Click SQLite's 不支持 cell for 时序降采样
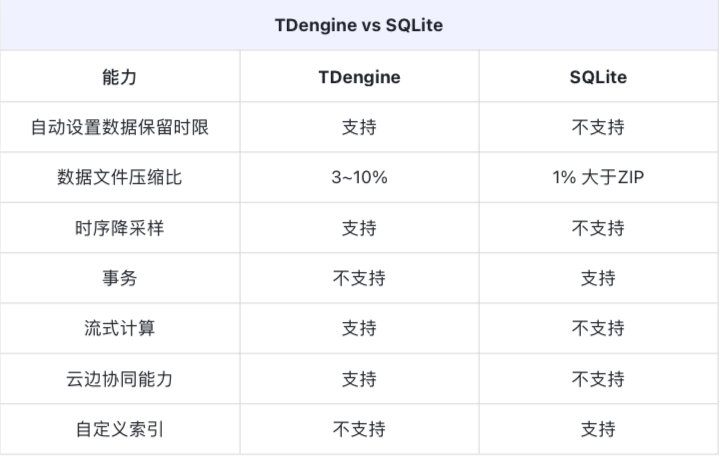Image resolution: width=720 pixels, height=457 pixels. 598,228
